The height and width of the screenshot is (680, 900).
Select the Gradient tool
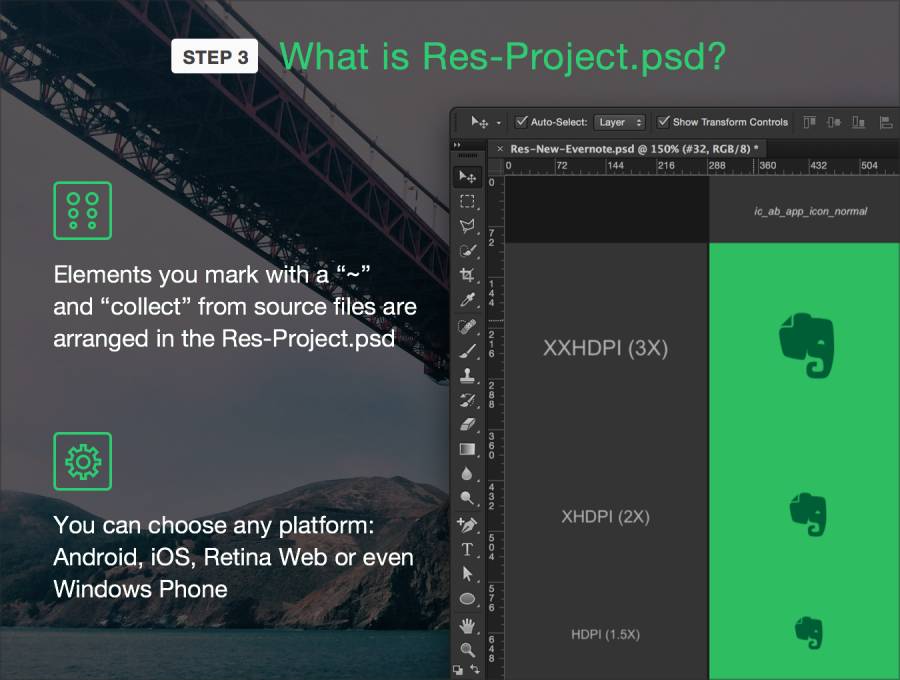pyautogui.click(x=467, y=449)
